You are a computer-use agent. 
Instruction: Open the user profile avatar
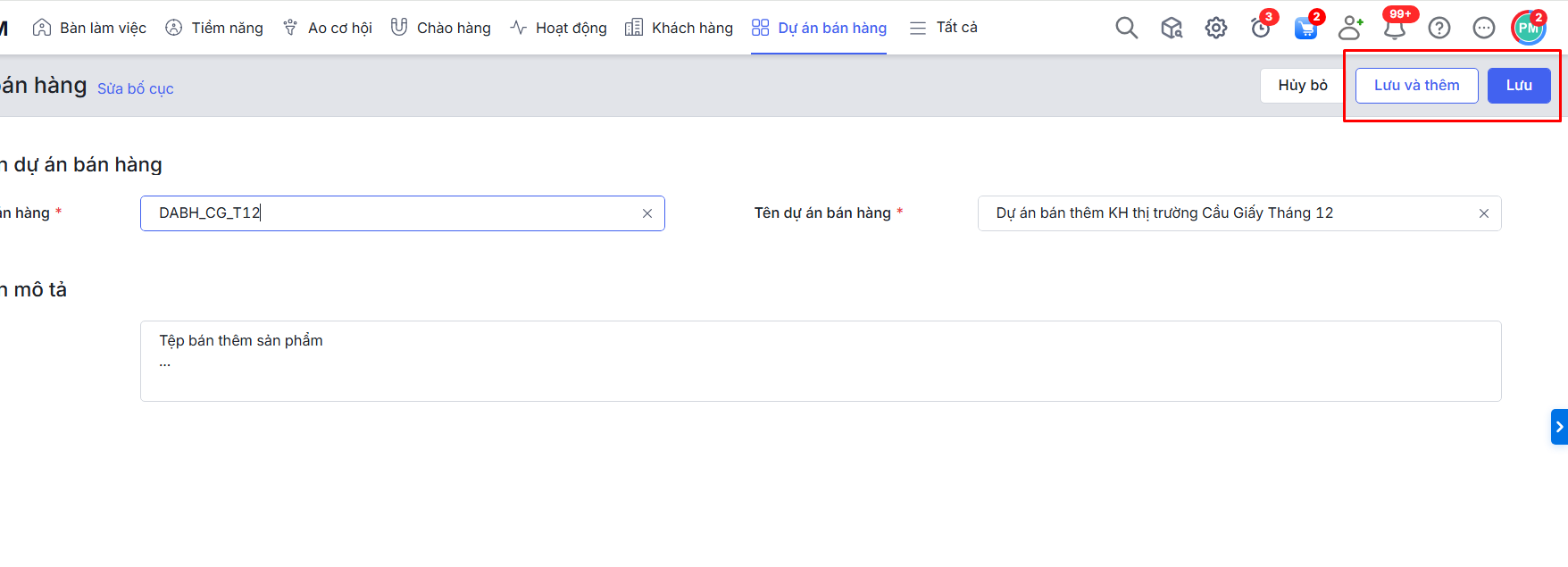tap(1528, 29)
